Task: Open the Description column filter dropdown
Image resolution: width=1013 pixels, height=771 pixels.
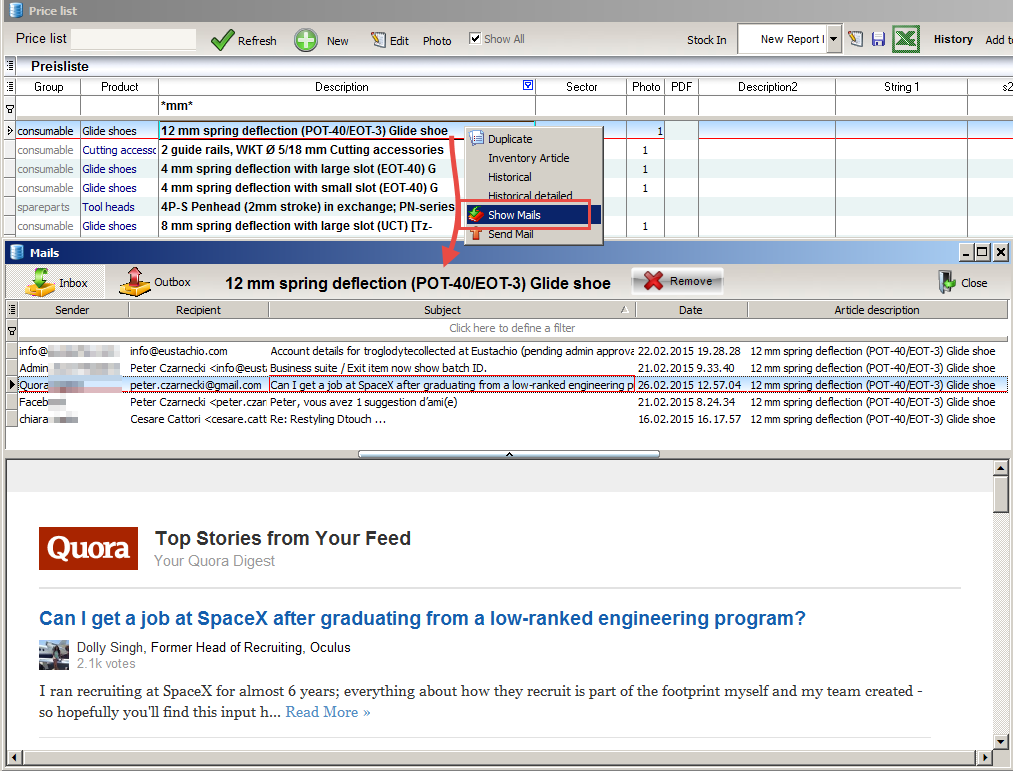Action: (528, 86)
